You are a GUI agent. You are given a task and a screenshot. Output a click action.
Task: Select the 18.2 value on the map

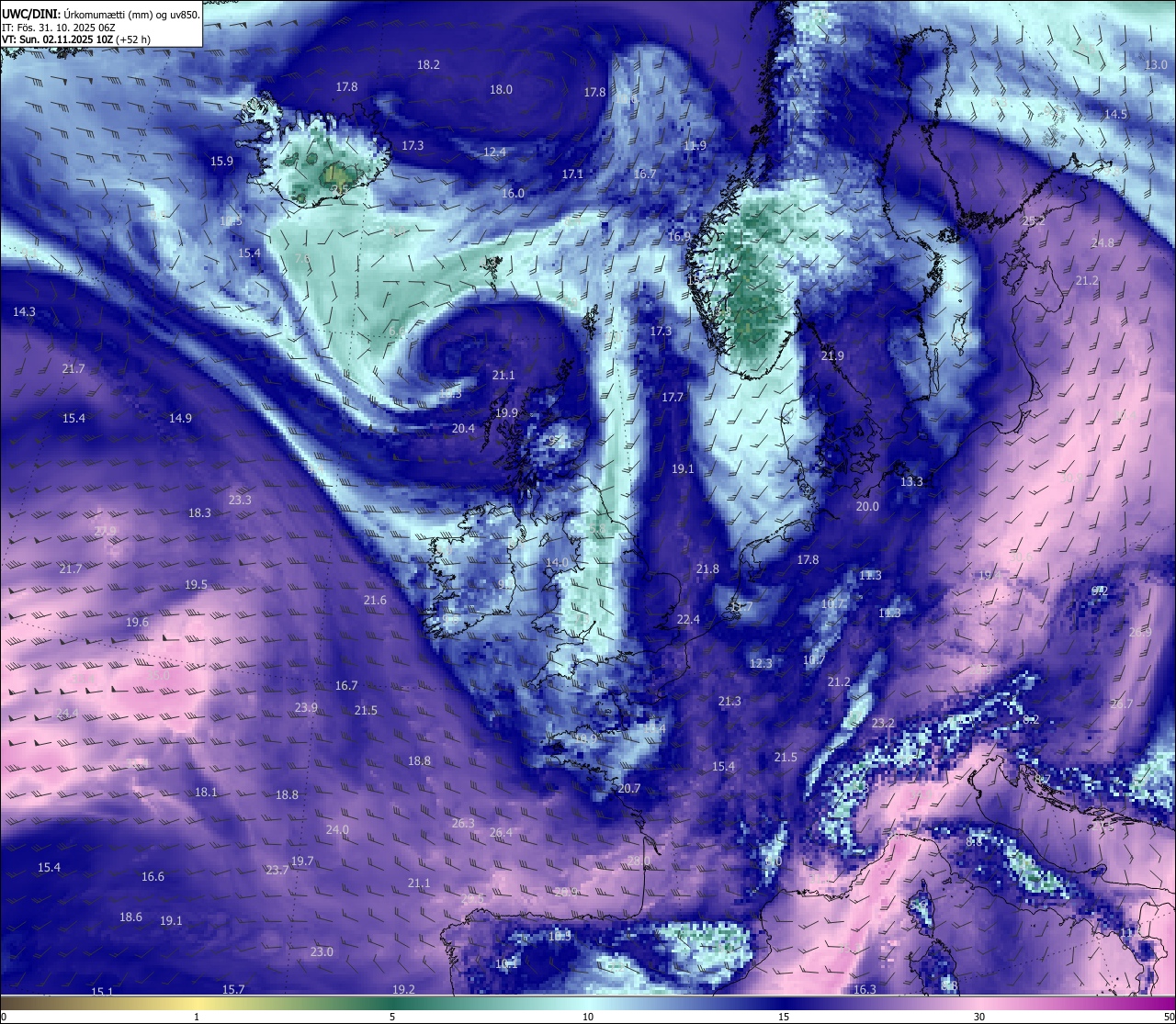[x=428, y=64]
